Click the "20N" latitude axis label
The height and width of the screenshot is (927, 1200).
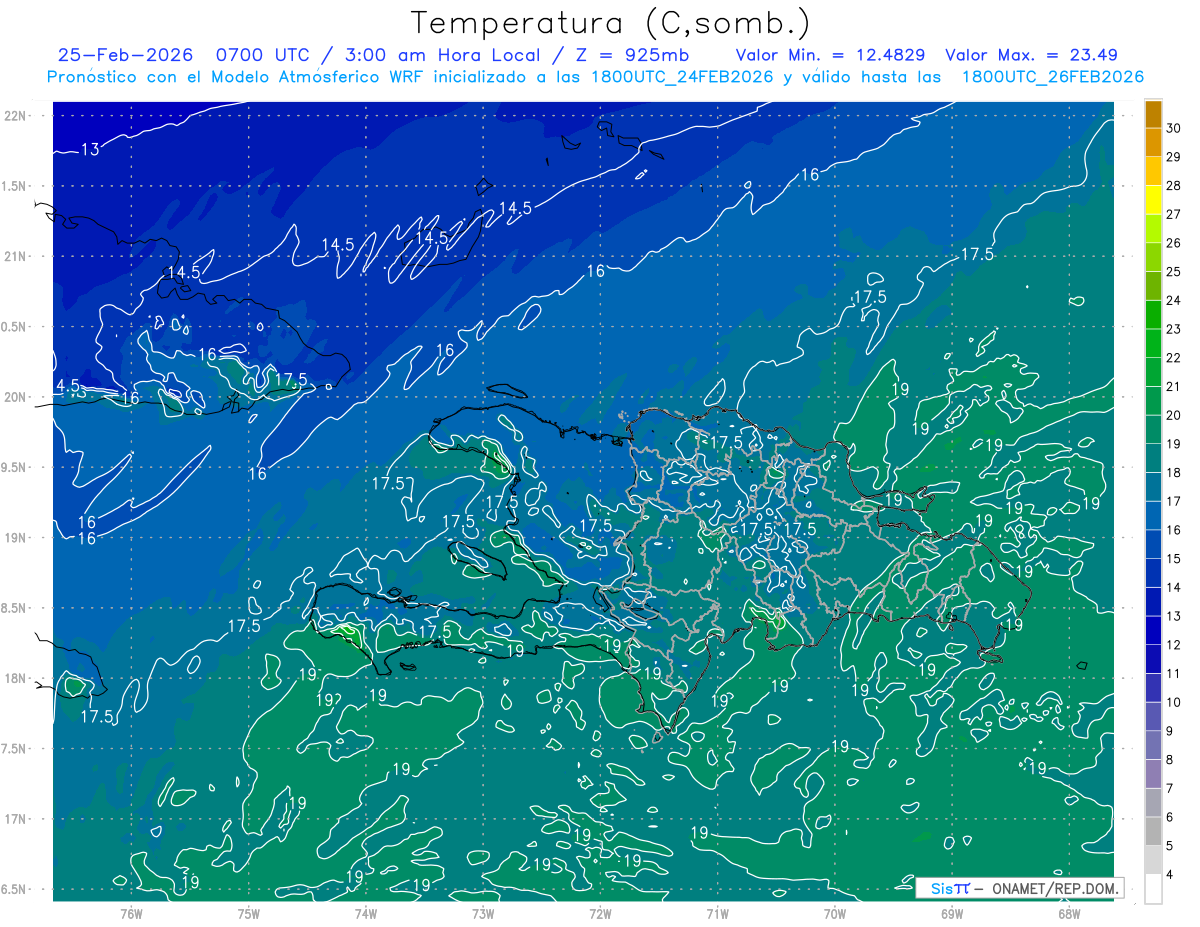pos(16,397)
